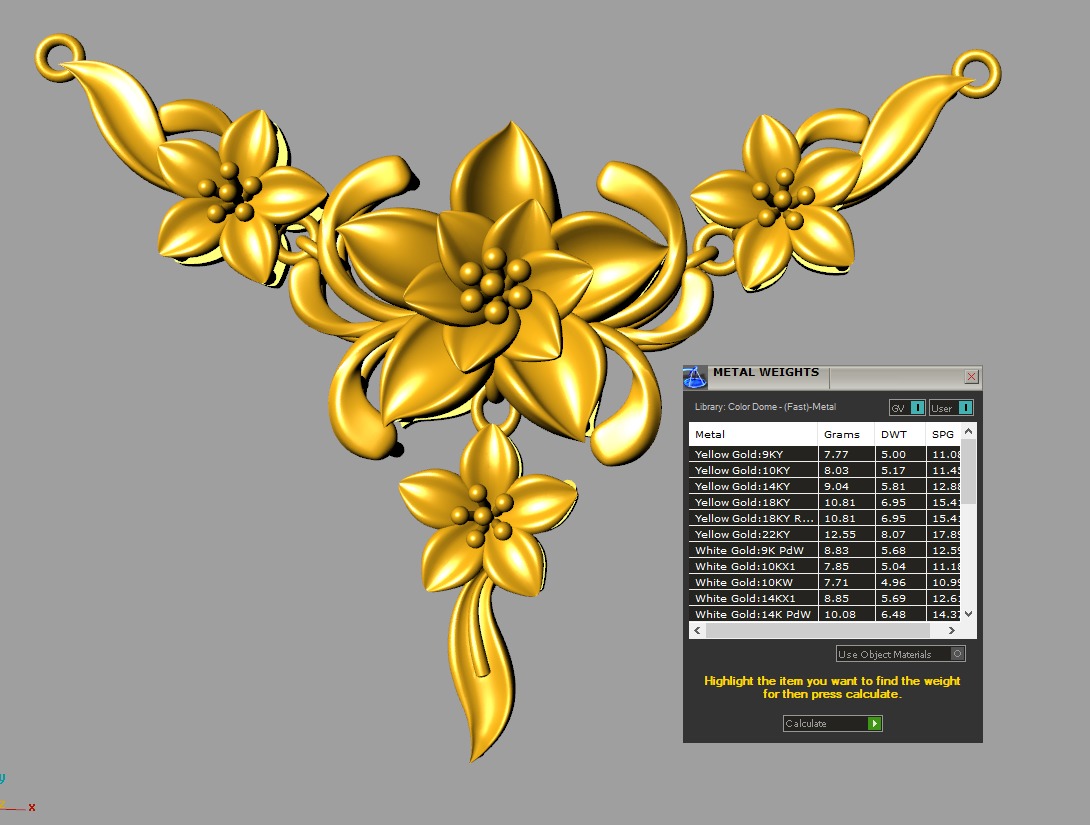Click the DWT column header

(900, 434)
